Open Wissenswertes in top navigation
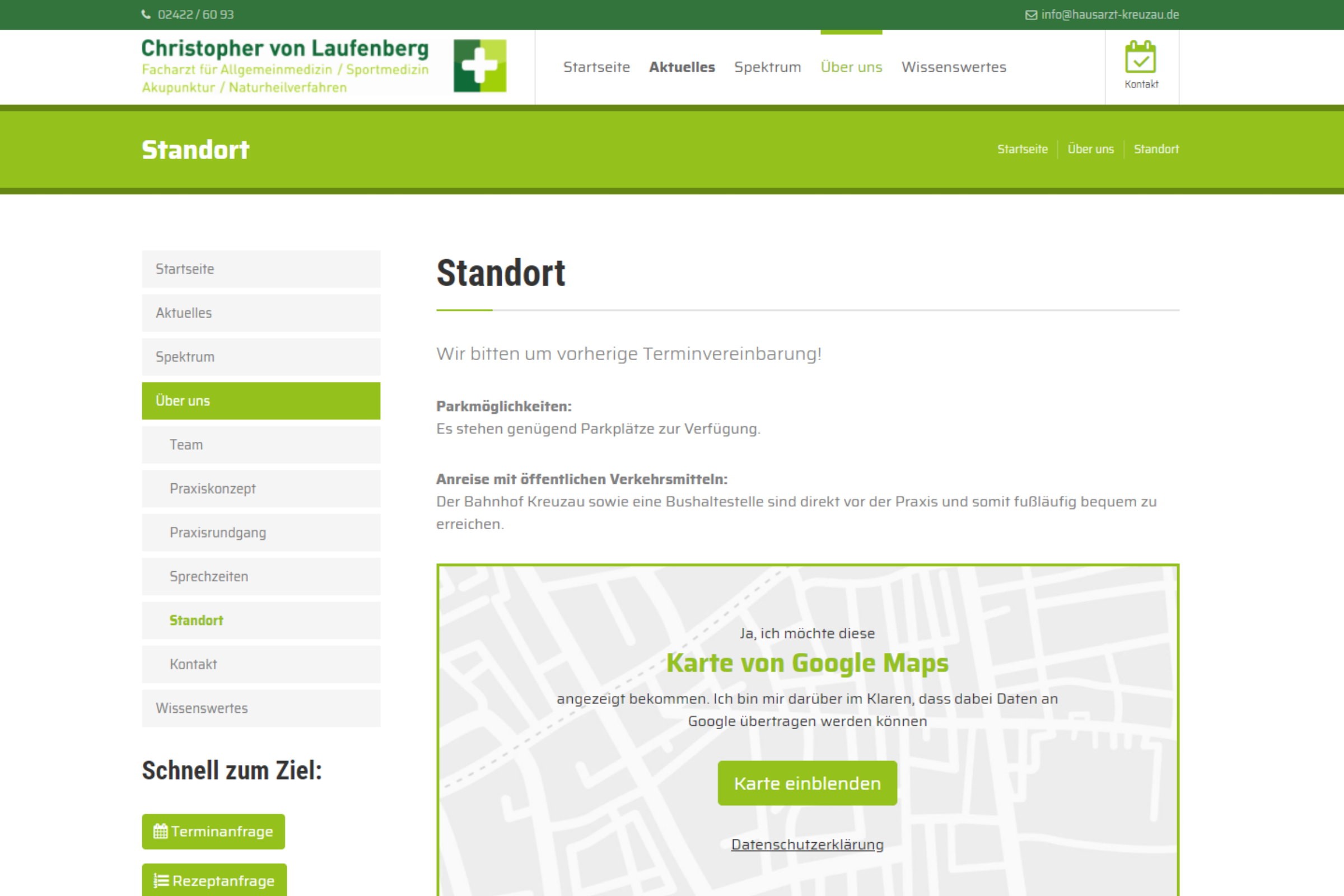This screenshot has height=896, width=1344. 953,67
